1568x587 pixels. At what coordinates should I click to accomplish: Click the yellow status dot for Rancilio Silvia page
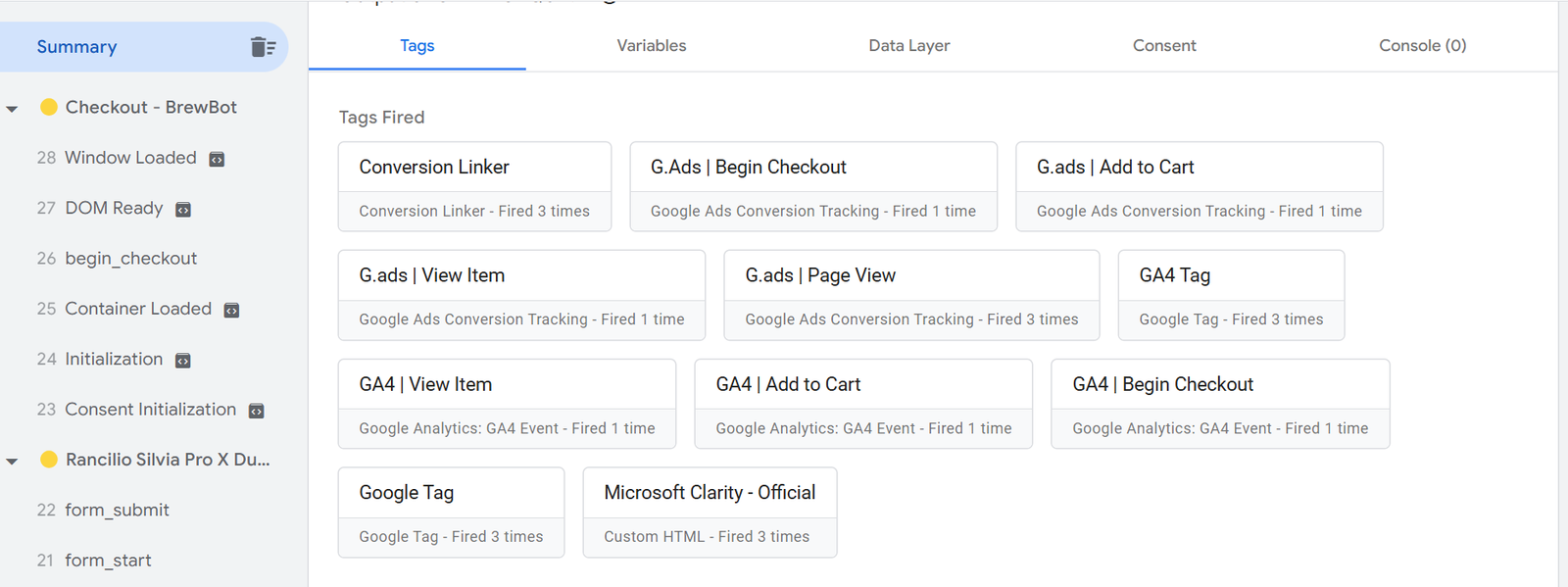[48, 459]
